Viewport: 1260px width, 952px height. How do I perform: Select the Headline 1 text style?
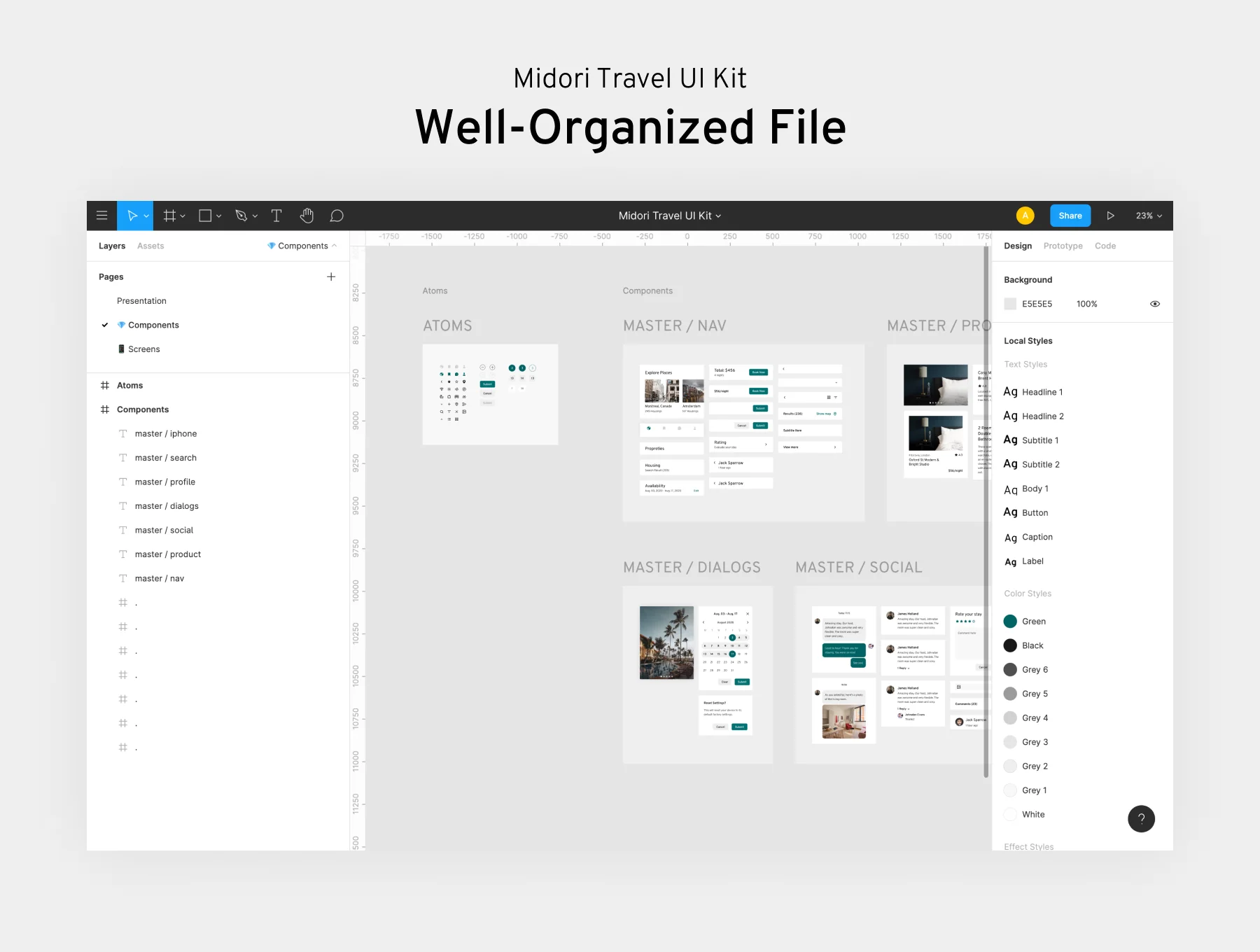[x=1033, y=392]
